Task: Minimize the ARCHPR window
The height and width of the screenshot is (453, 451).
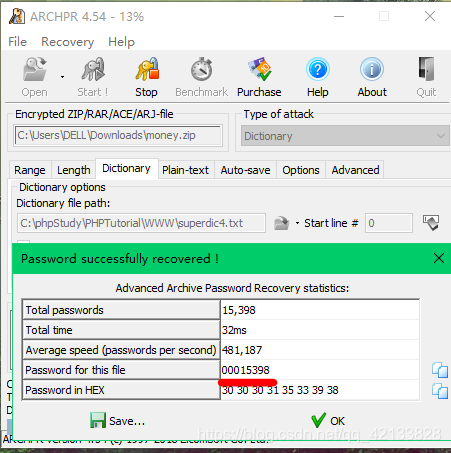Action: [339, 16]
